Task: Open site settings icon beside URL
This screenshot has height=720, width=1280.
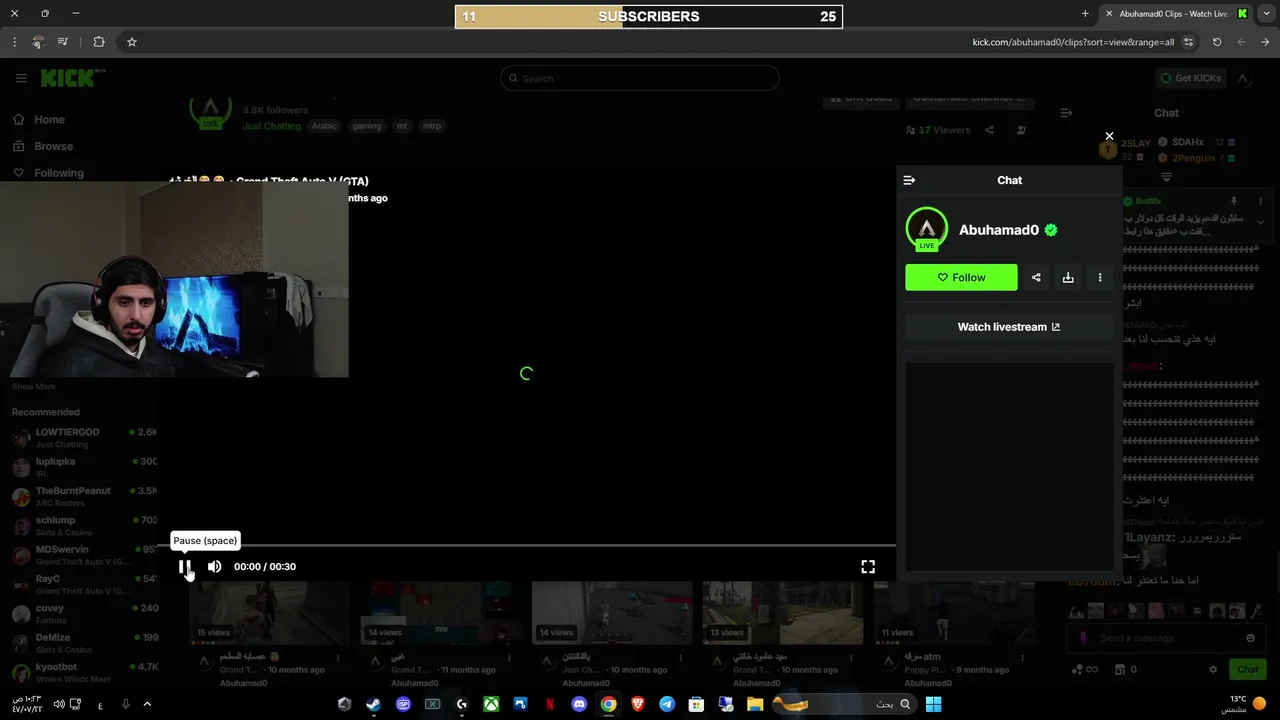Action: point(1188,42)
